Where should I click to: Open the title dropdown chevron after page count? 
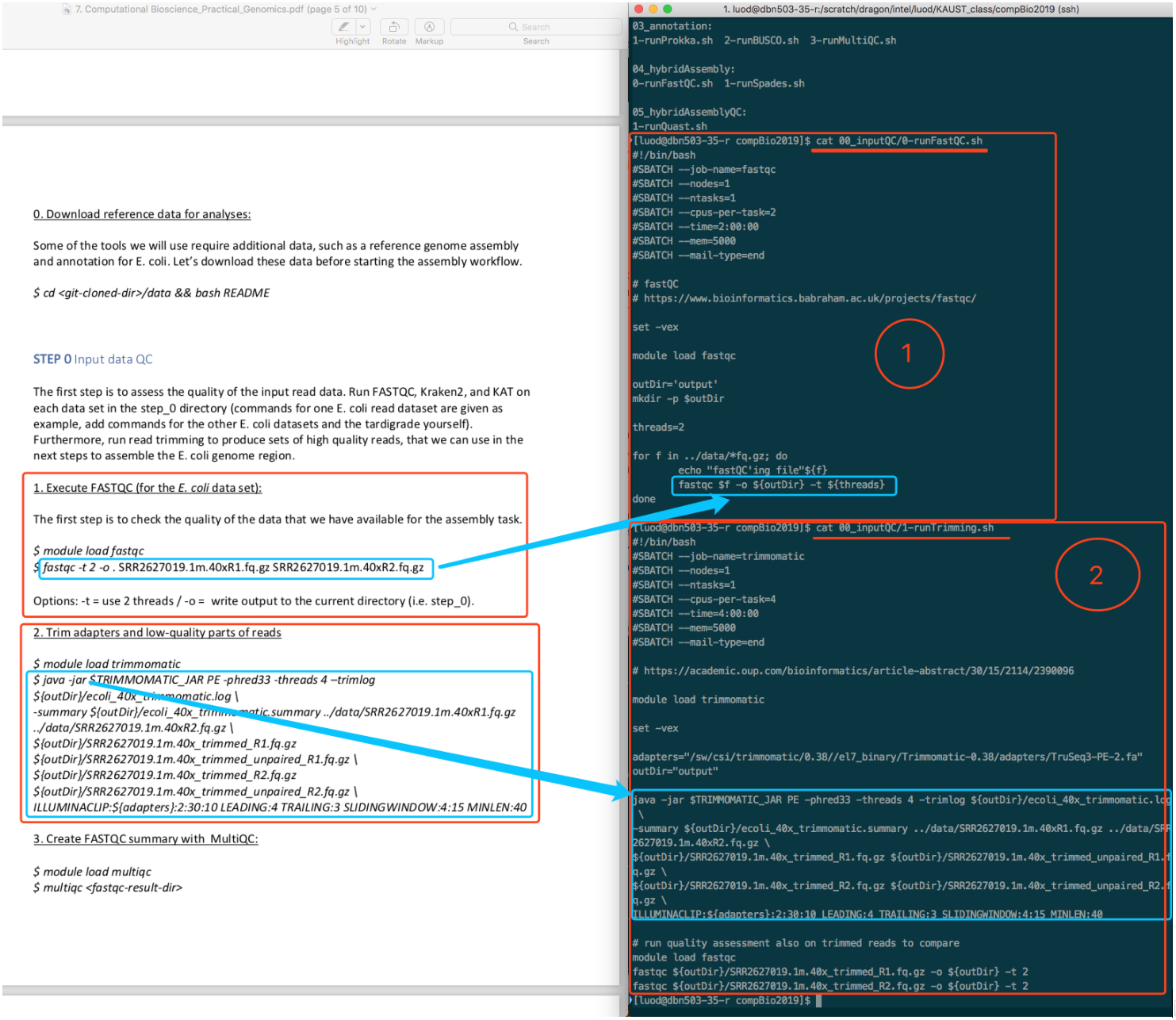(x=374, y=10)
